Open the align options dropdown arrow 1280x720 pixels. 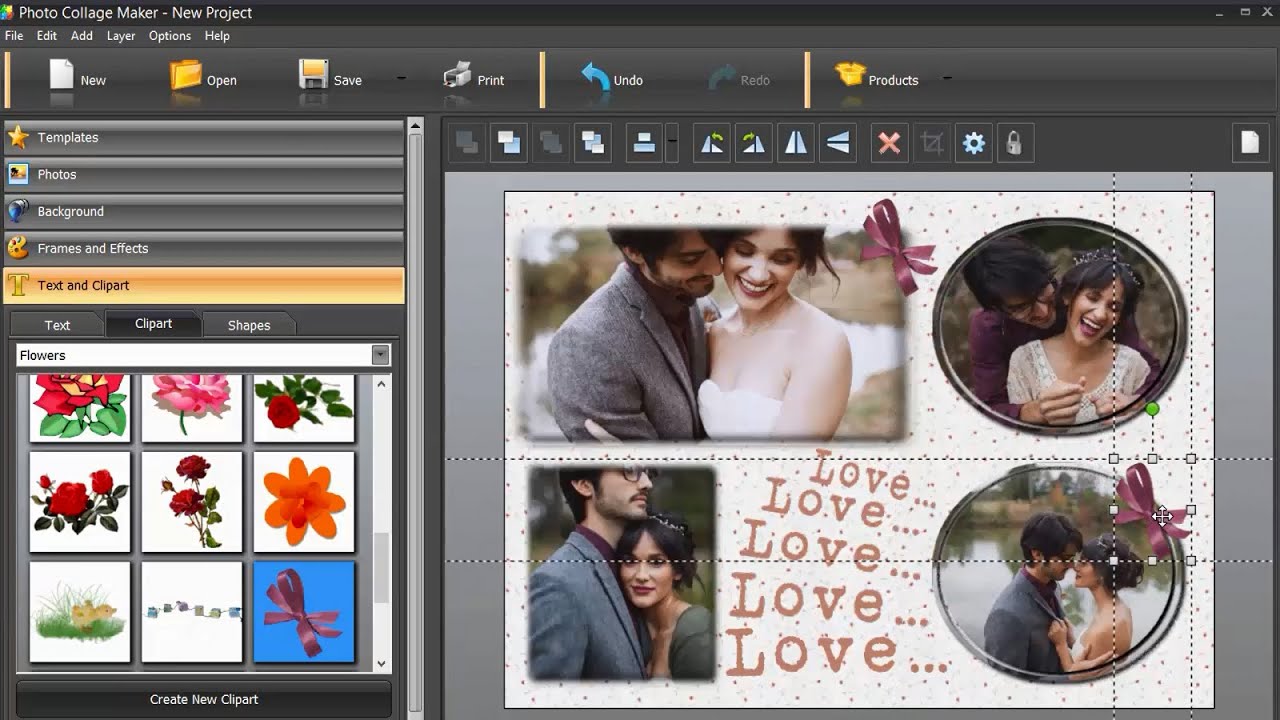pos(672,143)
